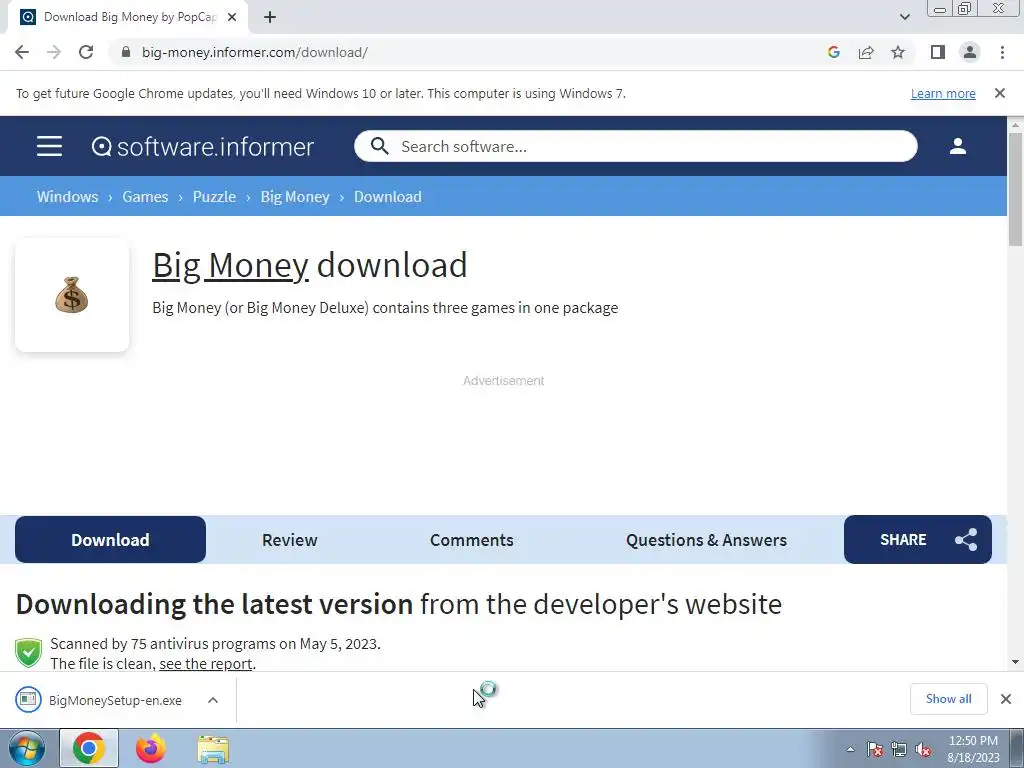
Task: Click the software.informer logo
Action: [202, 147]
